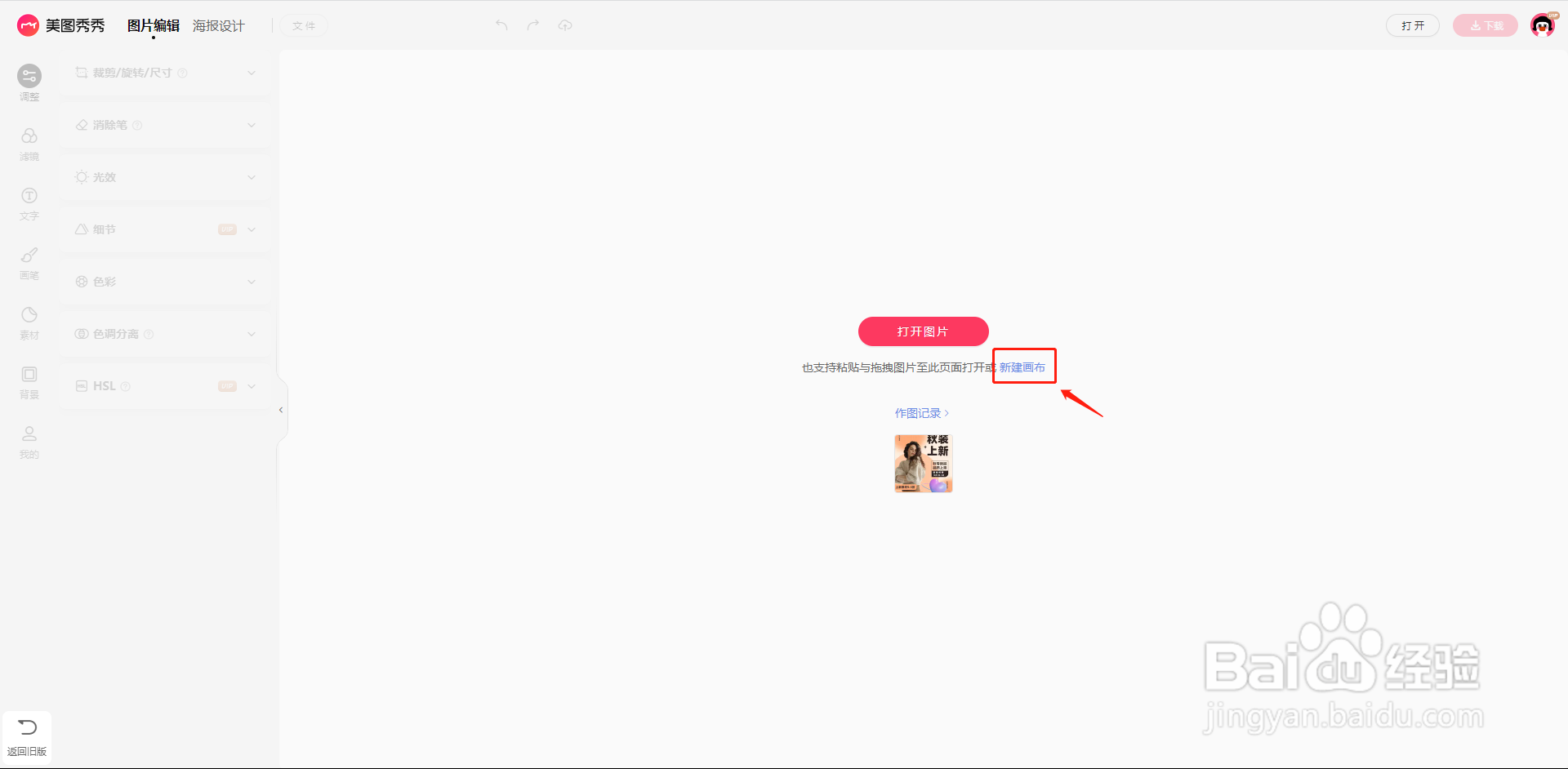Open the 作图记录 history link
The image size is (1568, 769).
pyautogui.click(x=922, y=413)
